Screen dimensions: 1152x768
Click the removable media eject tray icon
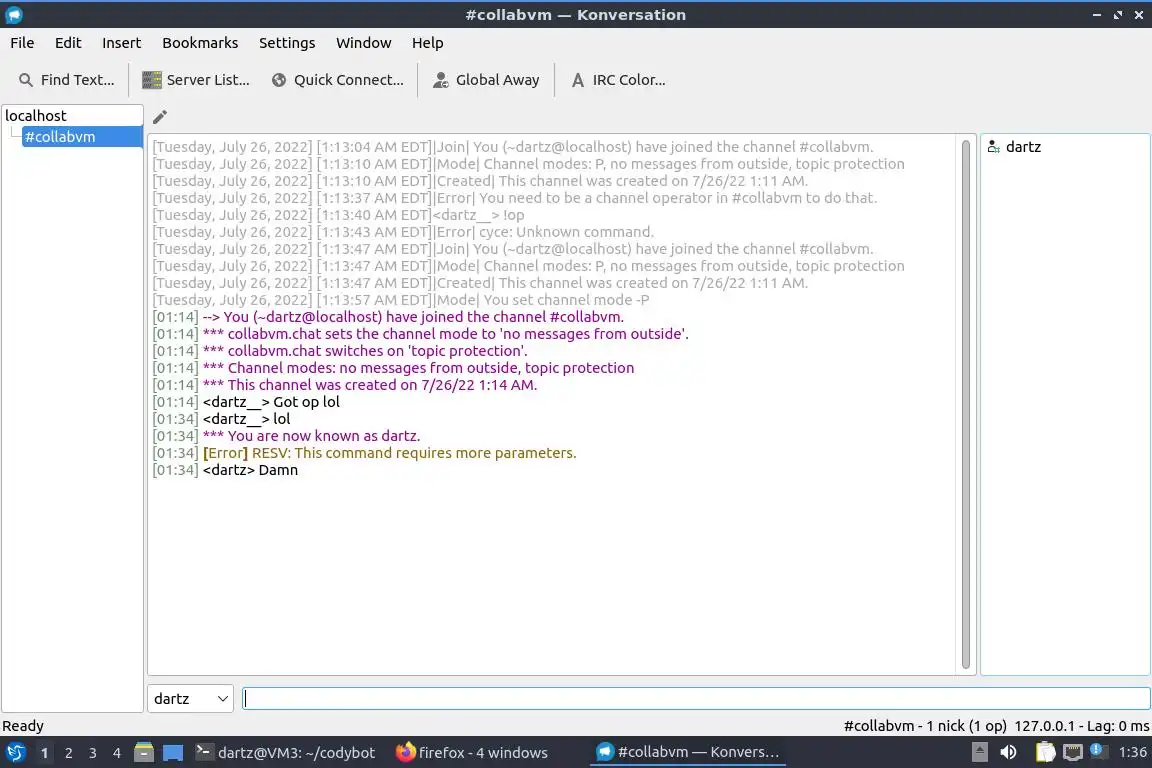[979, 753]
